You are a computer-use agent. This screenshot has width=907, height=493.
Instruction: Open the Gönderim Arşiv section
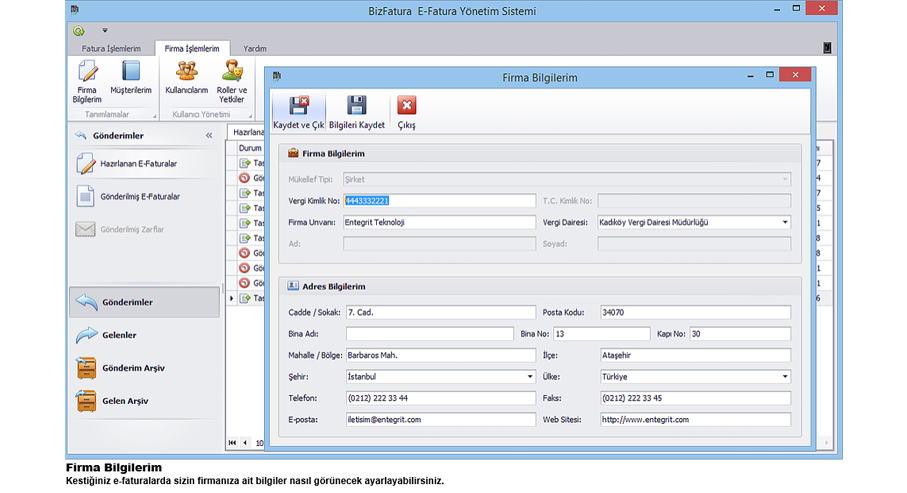click(x=132, y=368)
